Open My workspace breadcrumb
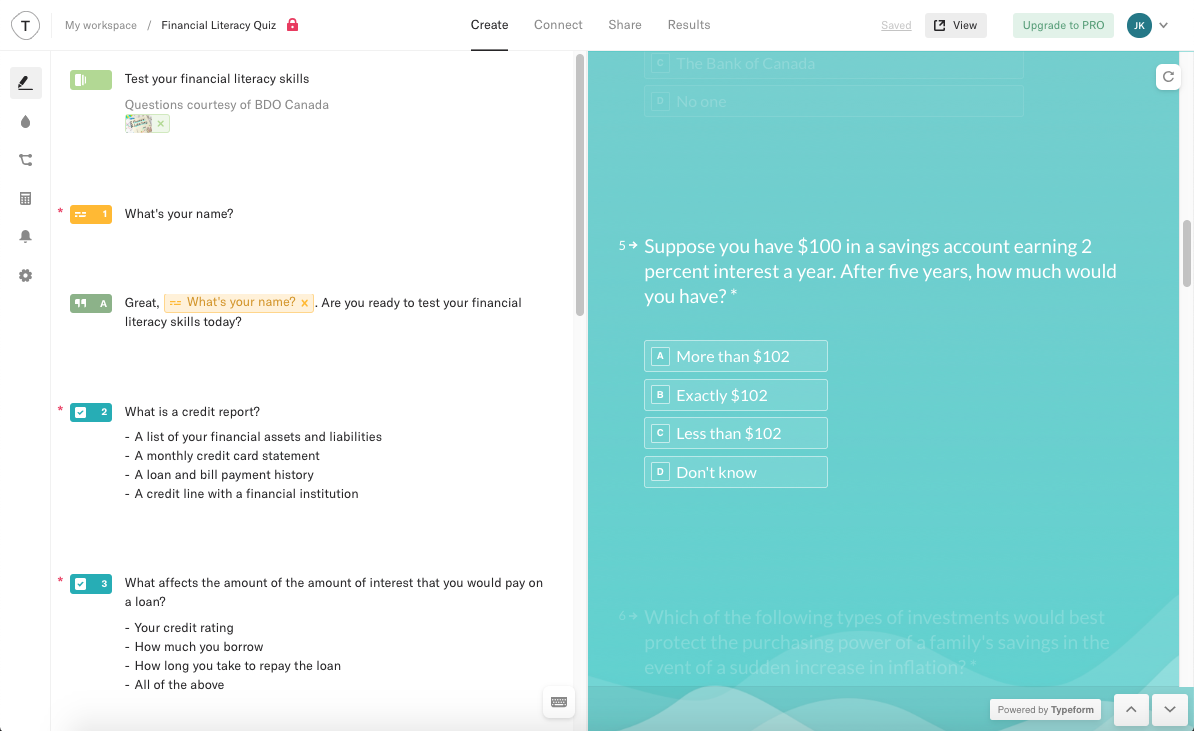 click(101, 25)
